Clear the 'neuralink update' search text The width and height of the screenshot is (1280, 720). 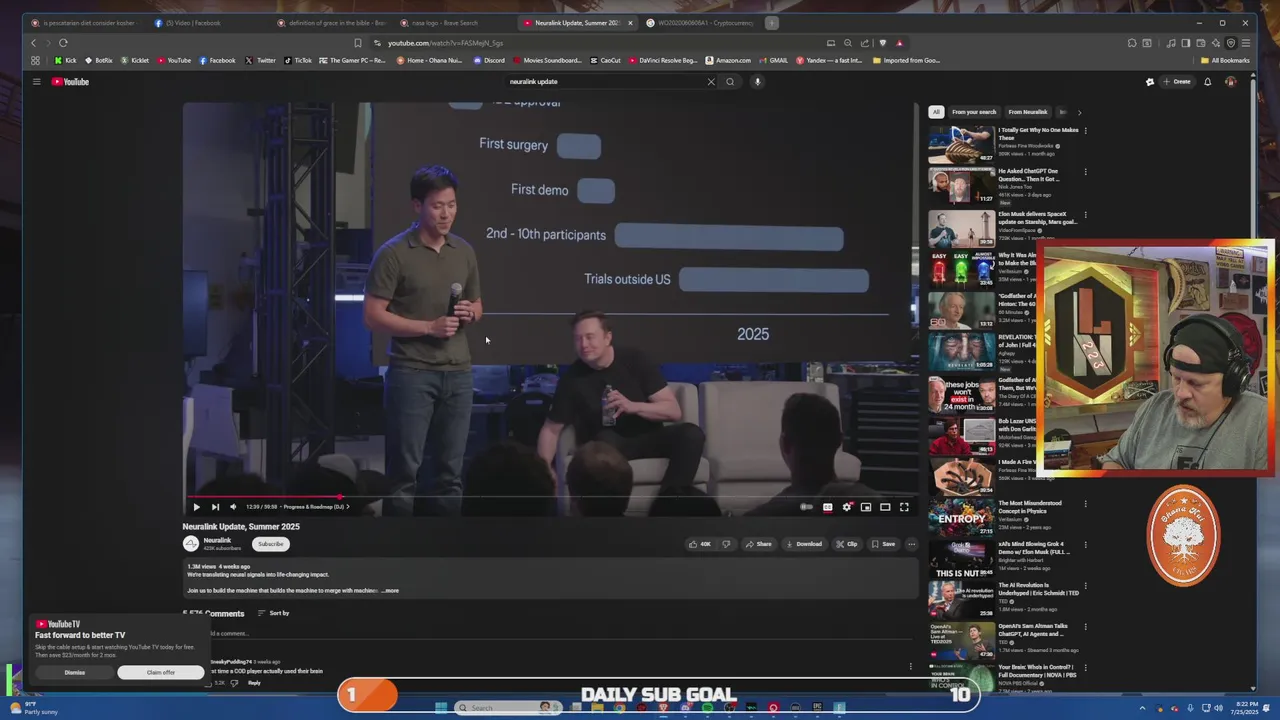[x=711, y=82]
